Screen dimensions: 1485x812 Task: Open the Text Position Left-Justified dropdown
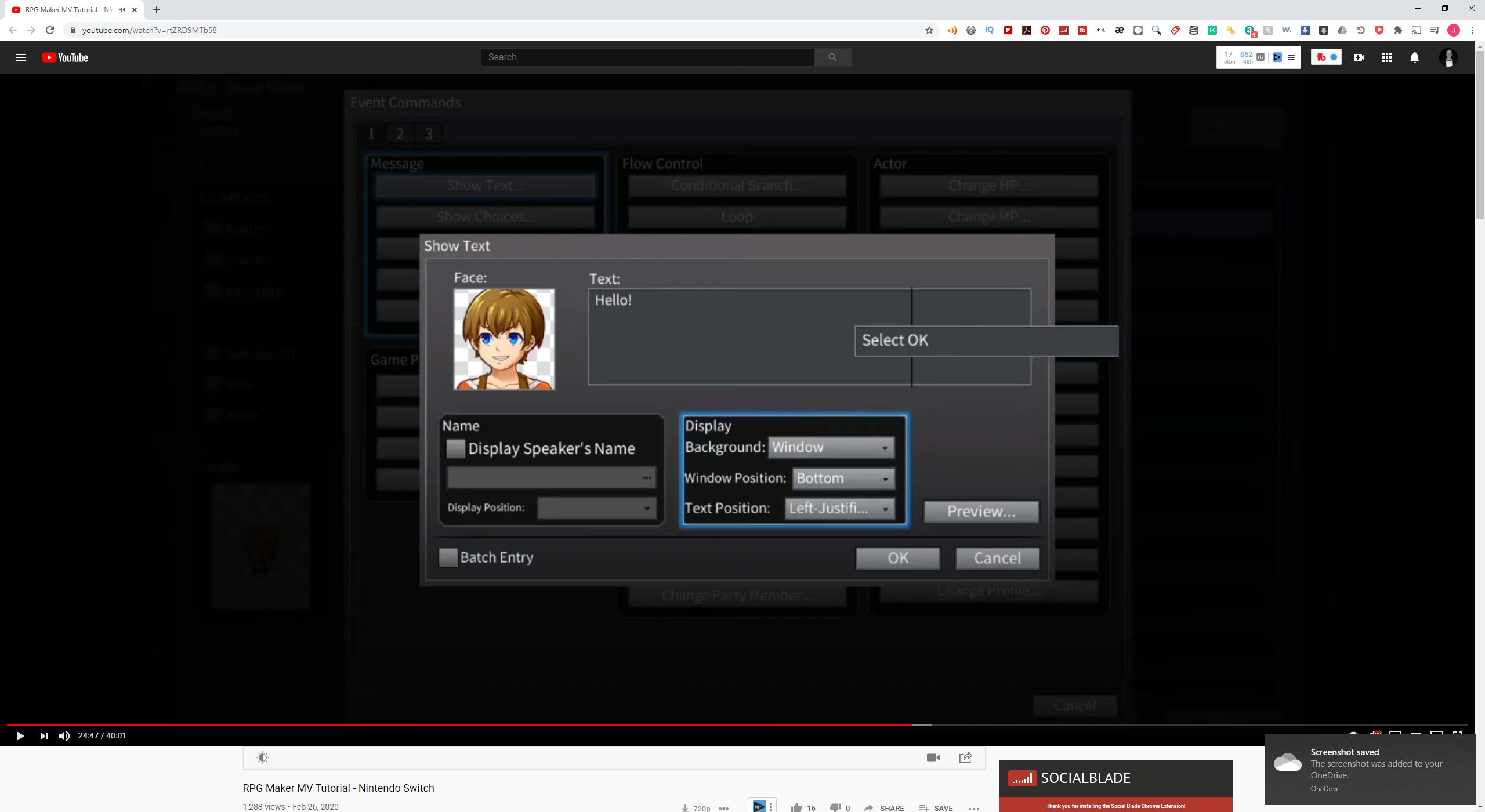click(840, 509)
